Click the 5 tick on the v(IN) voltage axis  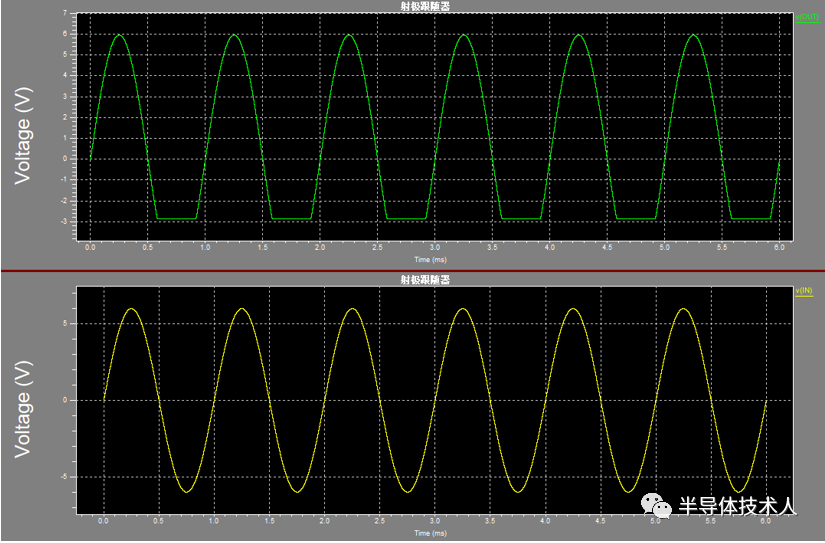pos(65,324)
